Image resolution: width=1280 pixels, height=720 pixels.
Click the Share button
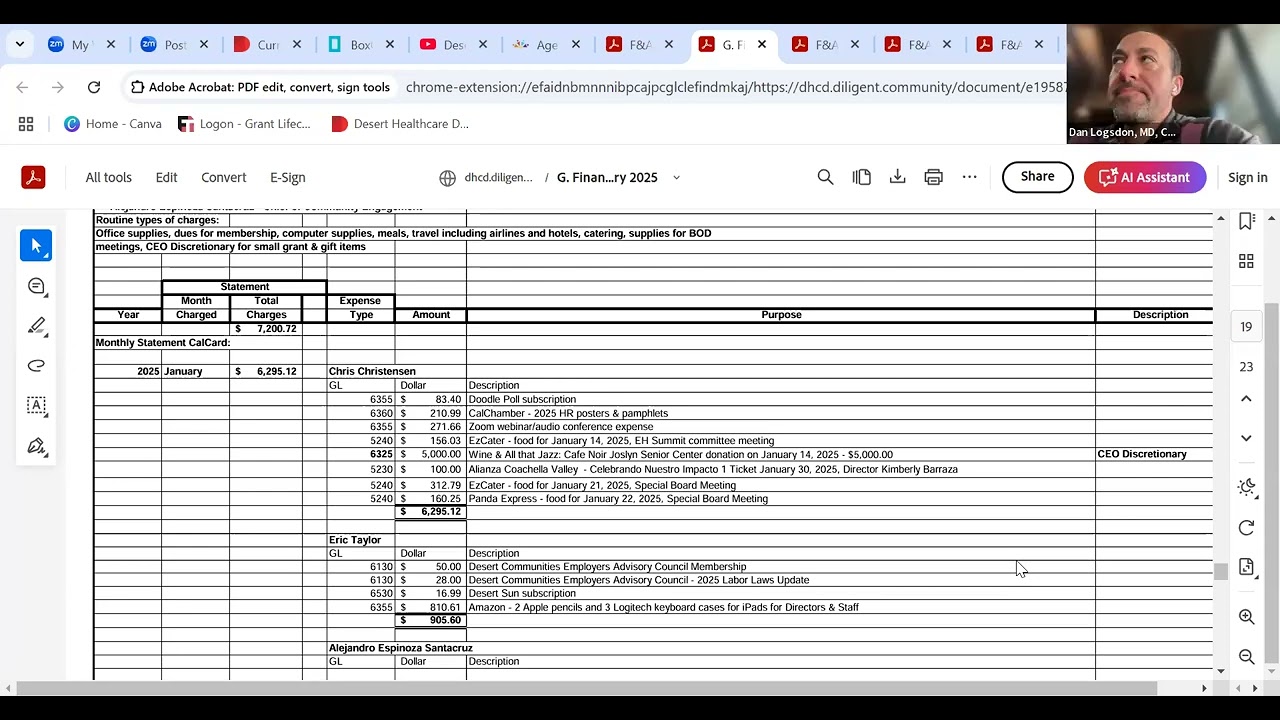[x=1037, y=177]
